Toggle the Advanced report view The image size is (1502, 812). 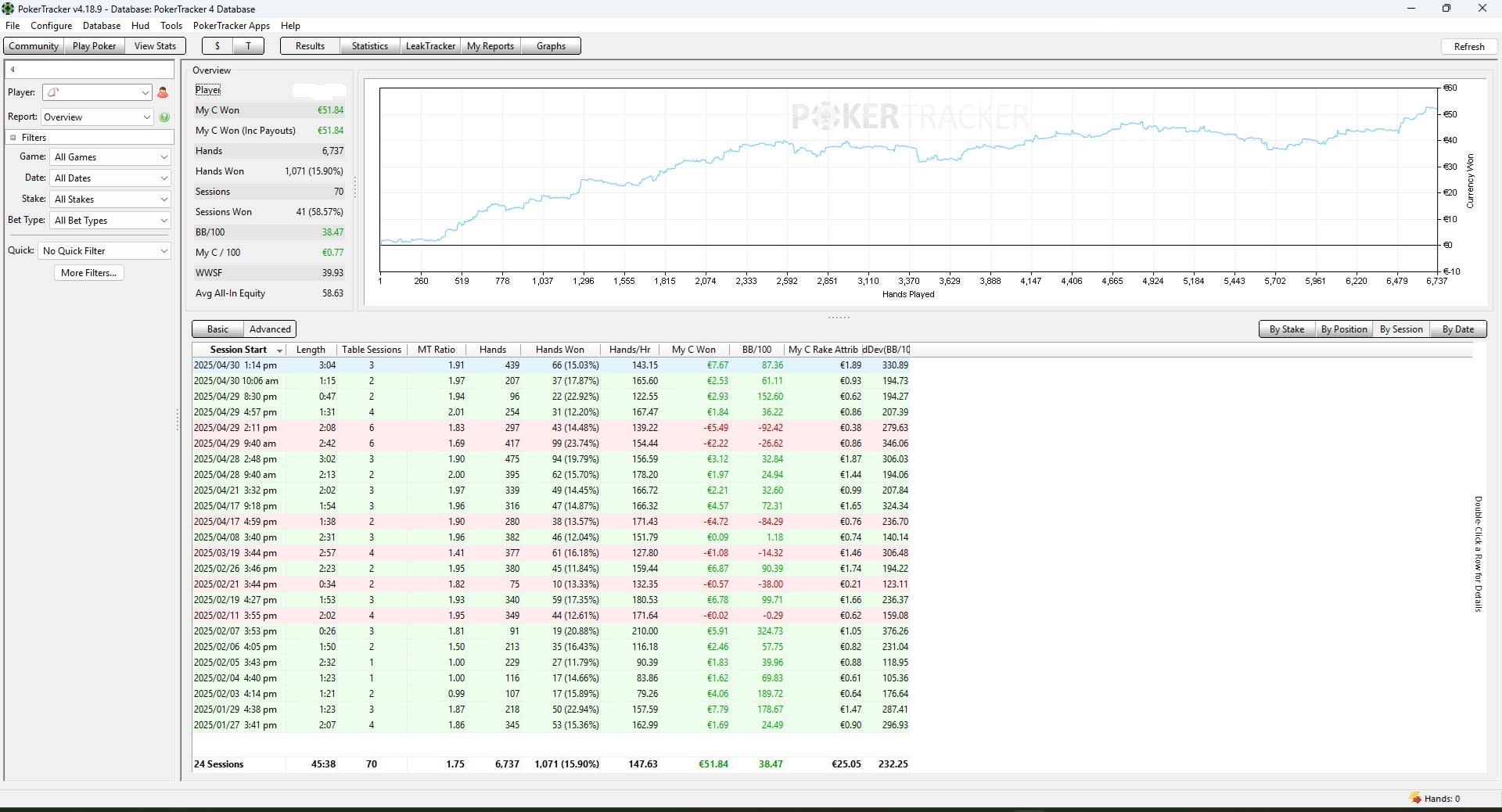270,329
